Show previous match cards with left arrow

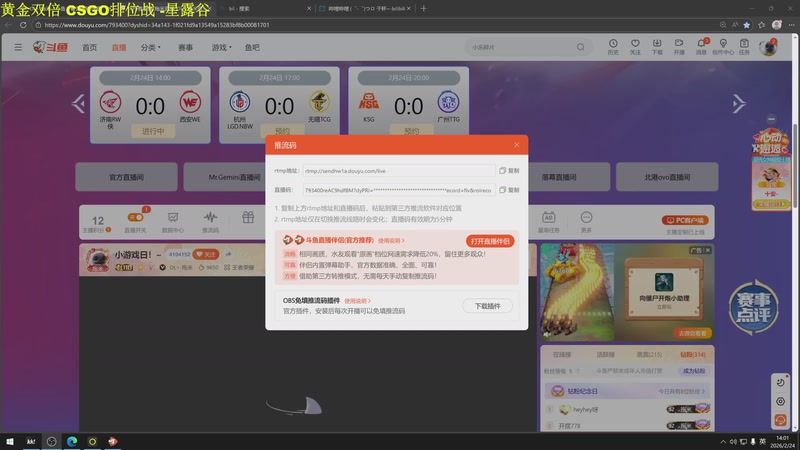click(x=79, y=104)
